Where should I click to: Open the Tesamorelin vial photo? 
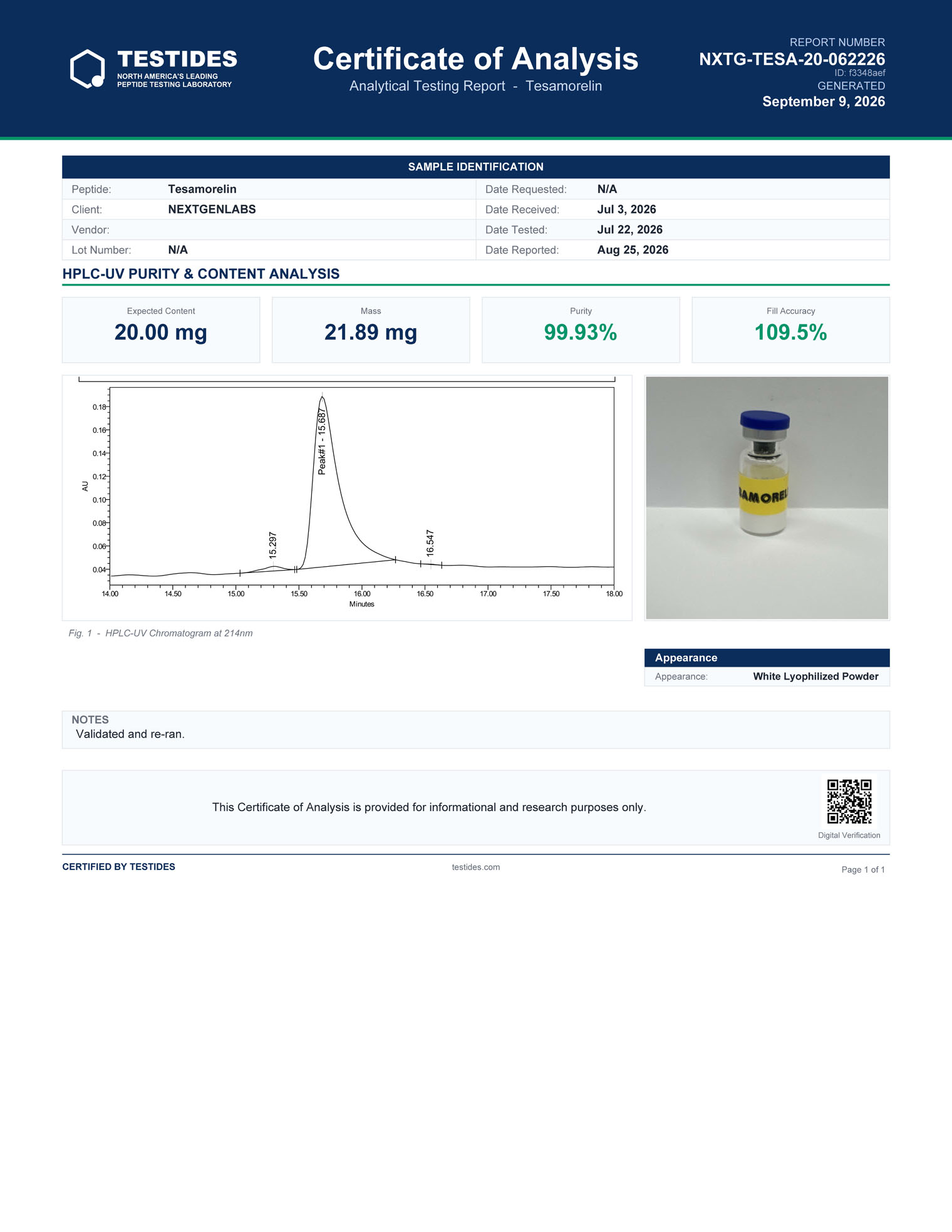tap(767, 498)
